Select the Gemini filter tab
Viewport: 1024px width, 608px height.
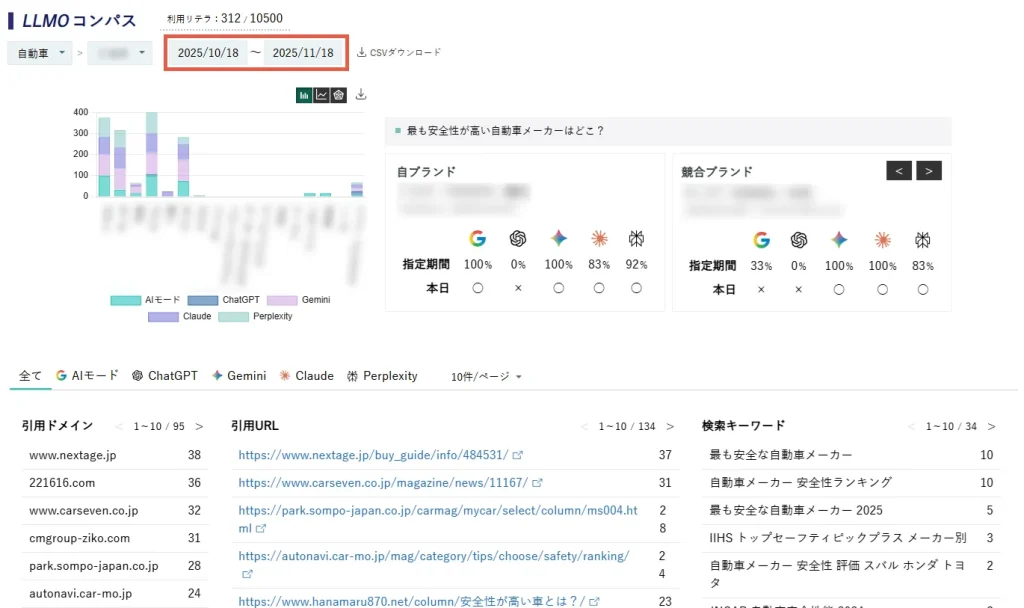tap(239, 376)
